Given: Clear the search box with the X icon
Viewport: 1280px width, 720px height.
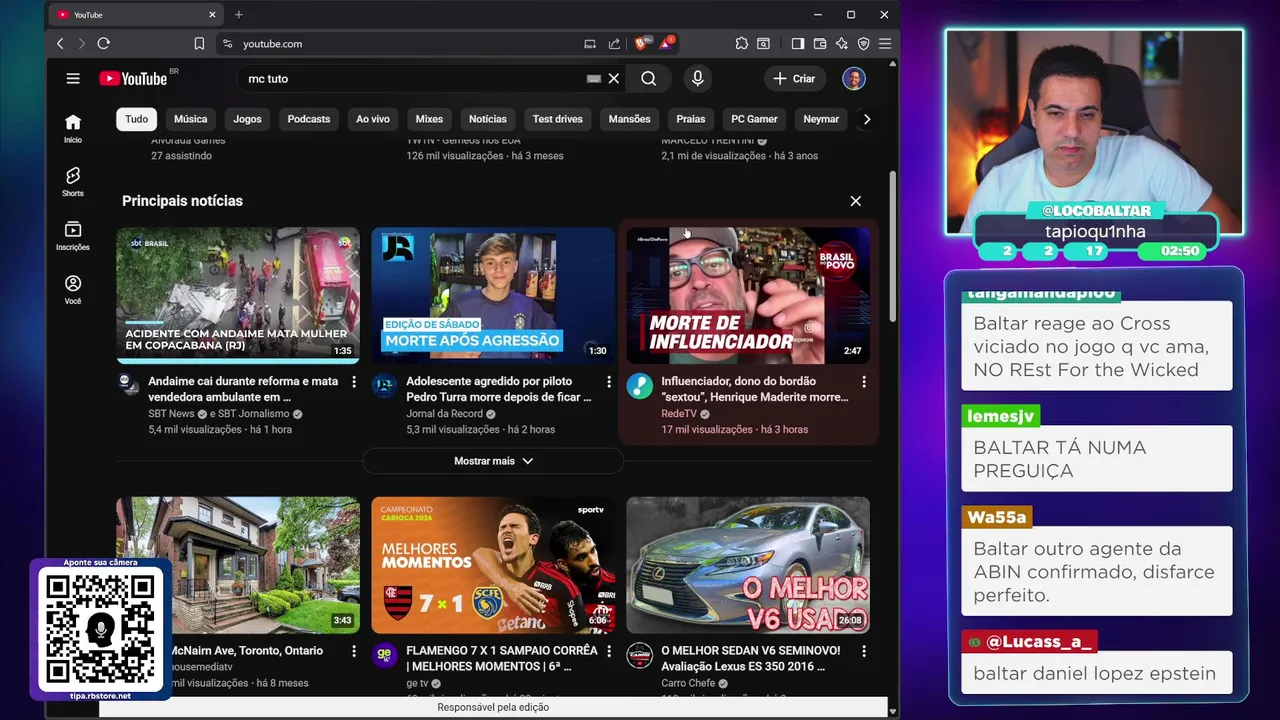Looking at the screenshot, I should click(614, 78).
